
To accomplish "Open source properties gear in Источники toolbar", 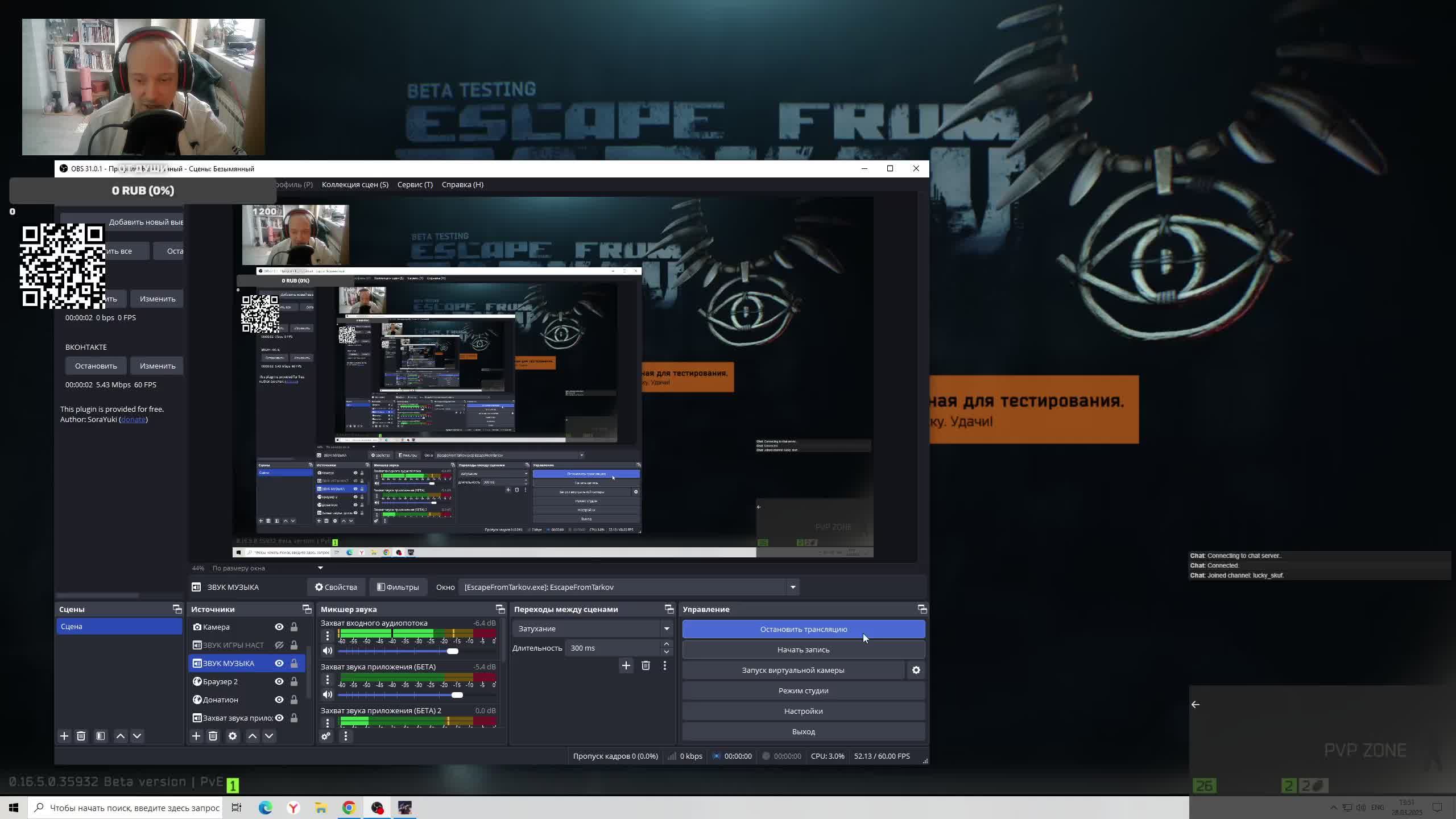I will [233, 736].
